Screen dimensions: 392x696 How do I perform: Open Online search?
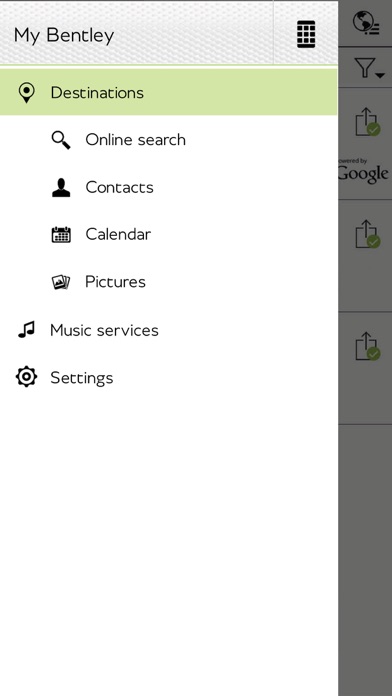pyautogui.click(x=135, y=140)
